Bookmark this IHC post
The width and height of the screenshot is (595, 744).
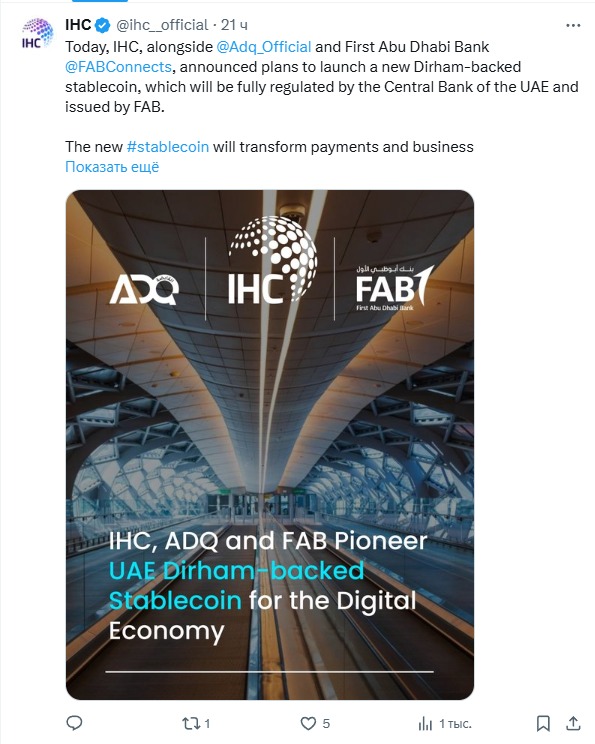pyautogui.click(x=543, y=723)
